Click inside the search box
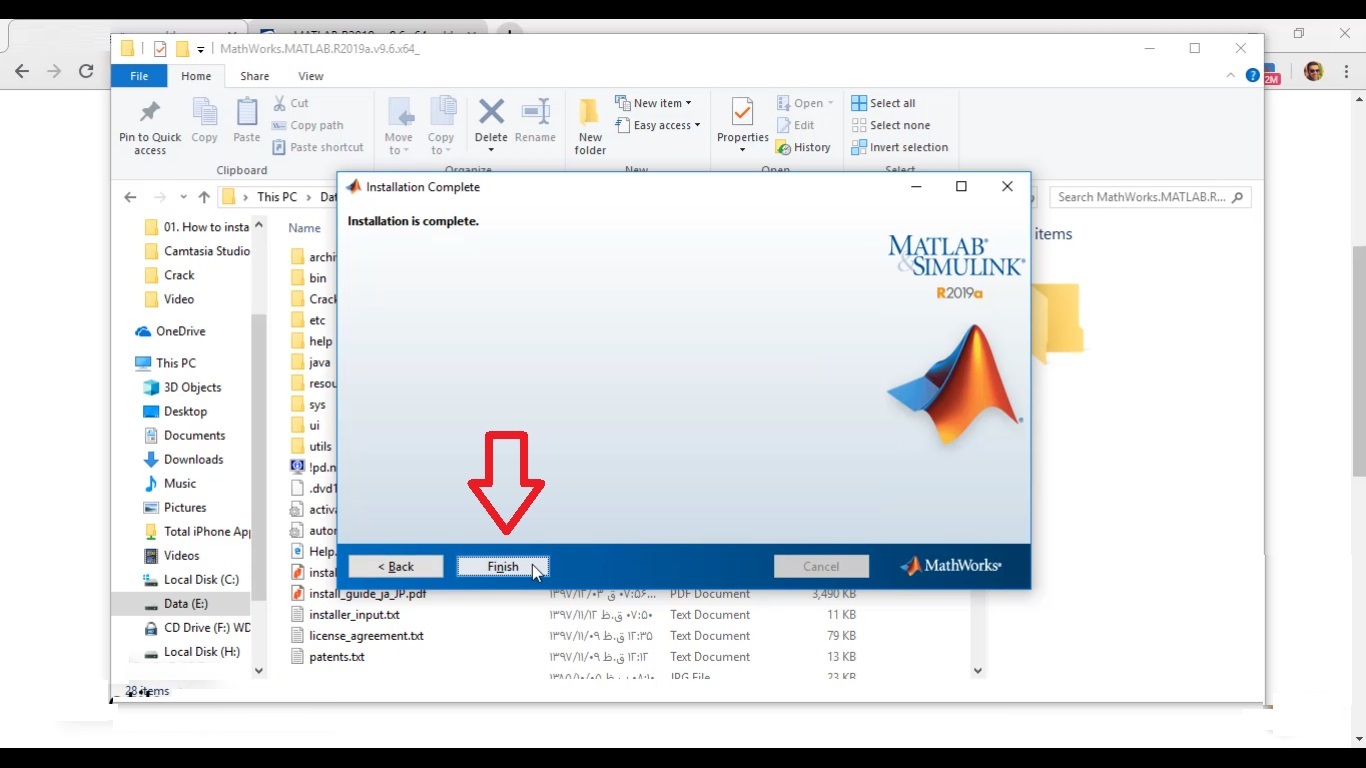Screen dimensions: 1366x768 pos(1140,197)
